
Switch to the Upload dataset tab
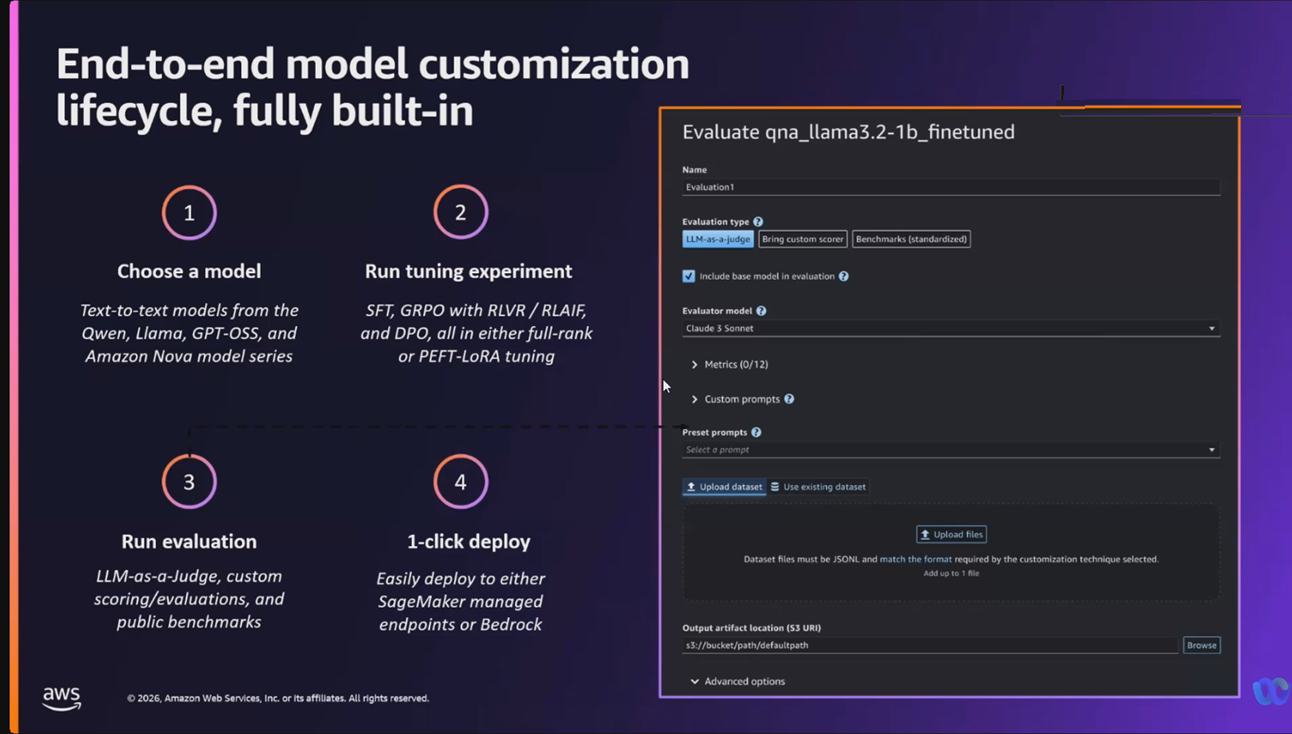(724, 487)
